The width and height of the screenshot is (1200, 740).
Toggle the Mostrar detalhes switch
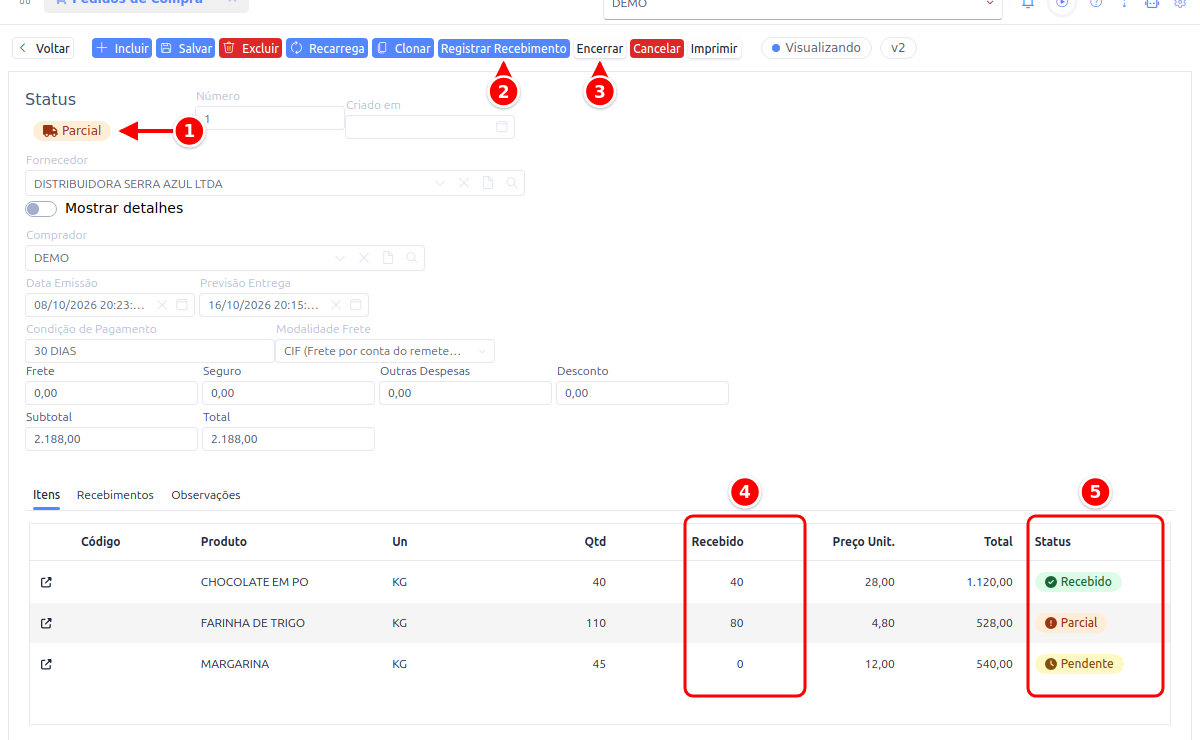click(41, 209)
